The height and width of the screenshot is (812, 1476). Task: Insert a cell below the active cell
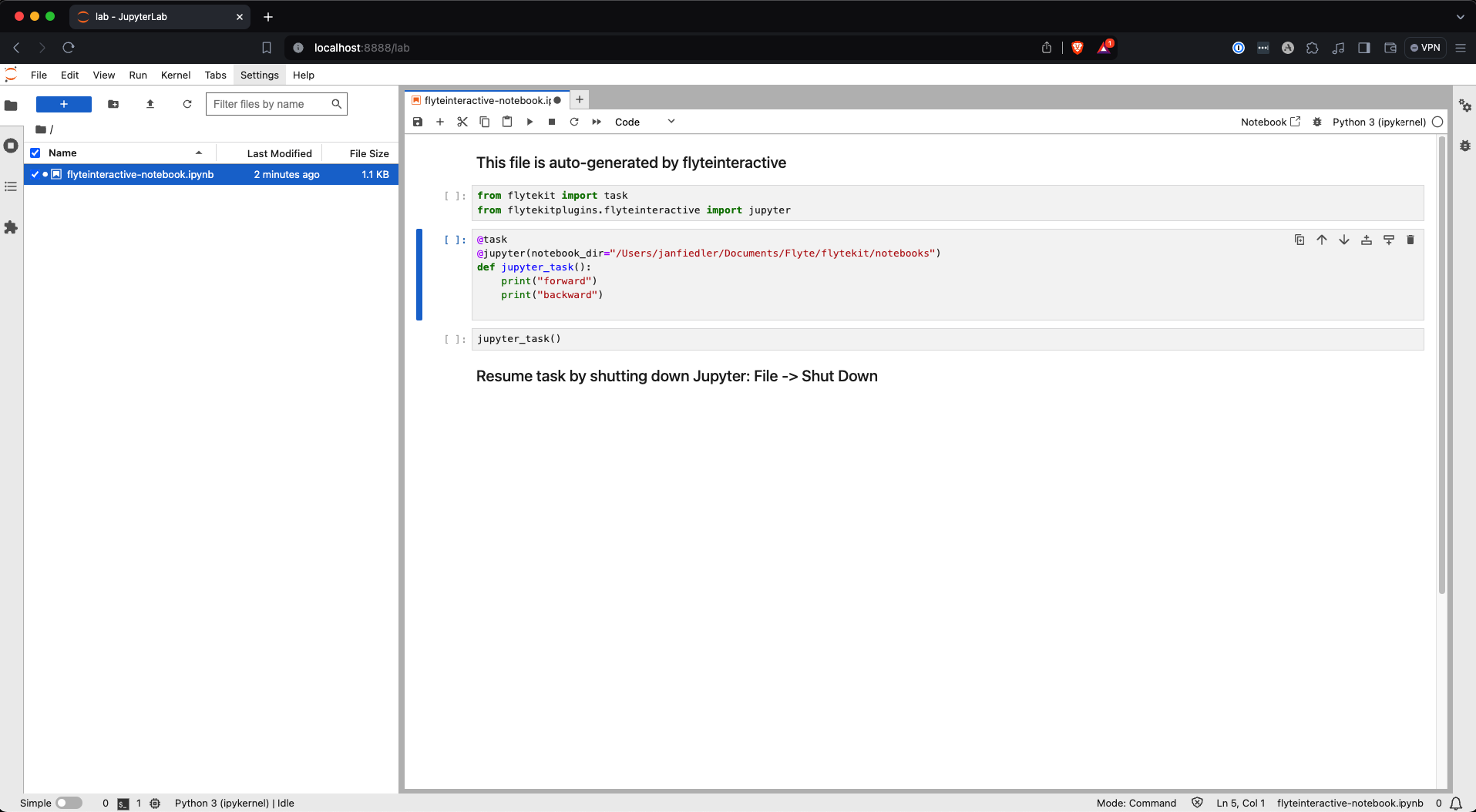pos(1389,240)
